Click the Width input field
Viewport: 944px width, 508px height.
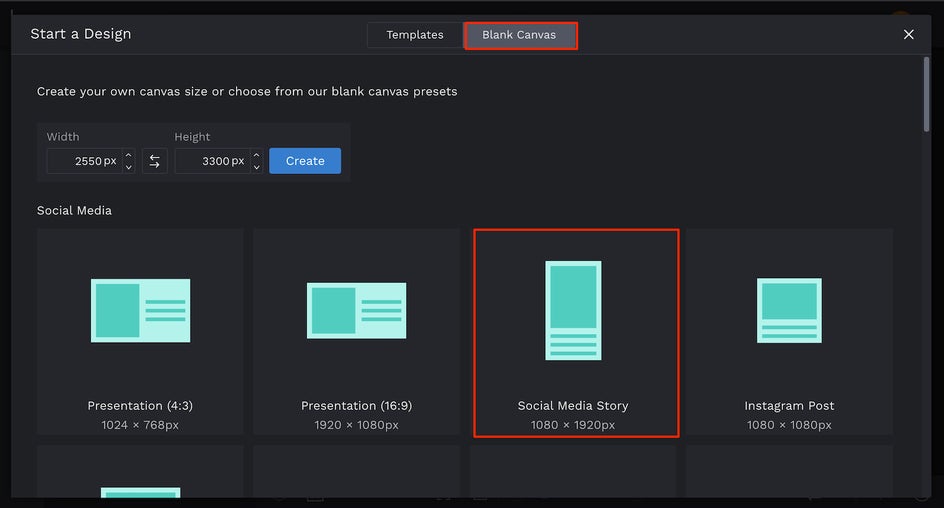(83, 161)
